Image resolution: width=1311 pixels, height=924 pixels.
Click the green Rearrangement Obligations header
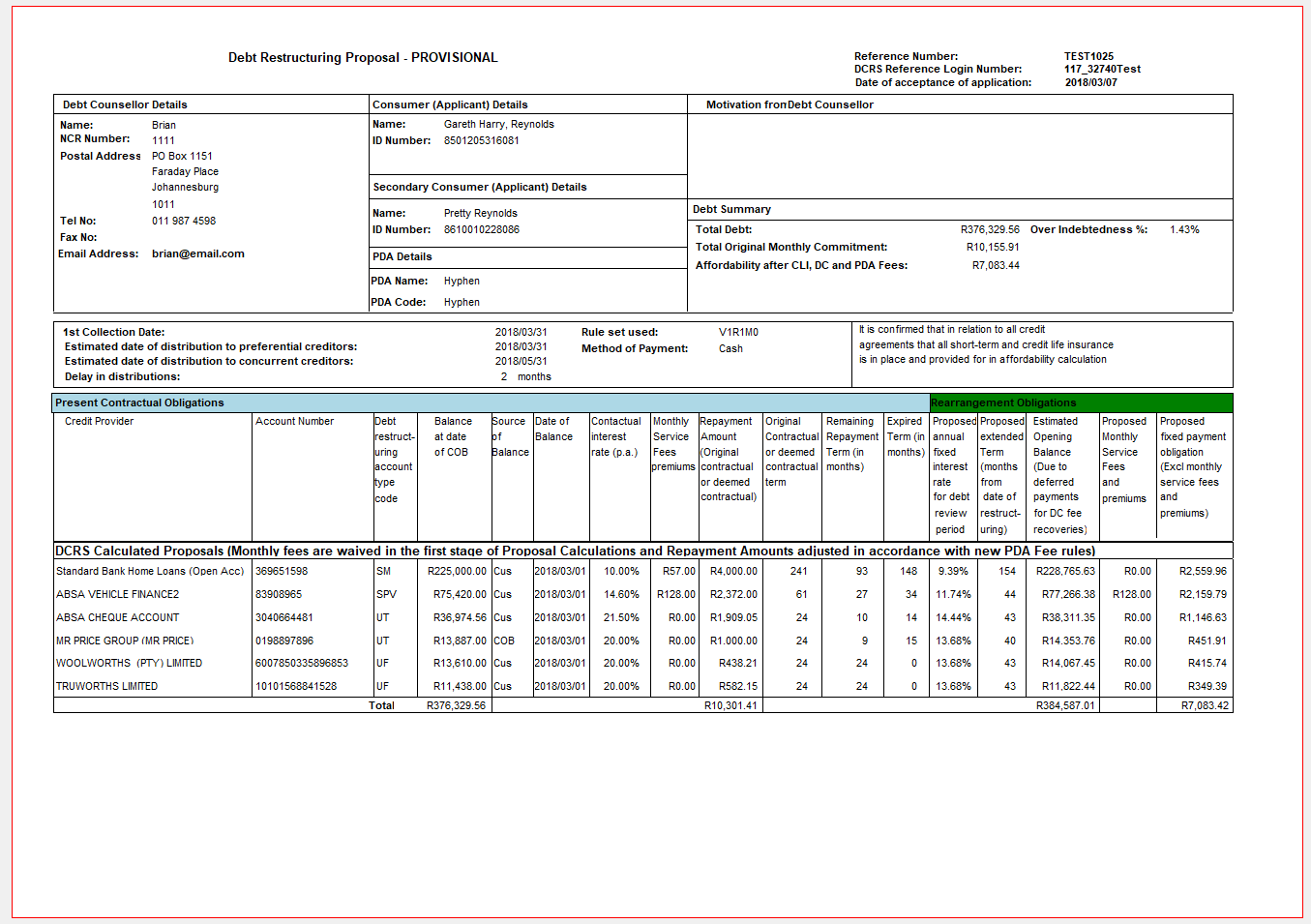click(1002, 402)
